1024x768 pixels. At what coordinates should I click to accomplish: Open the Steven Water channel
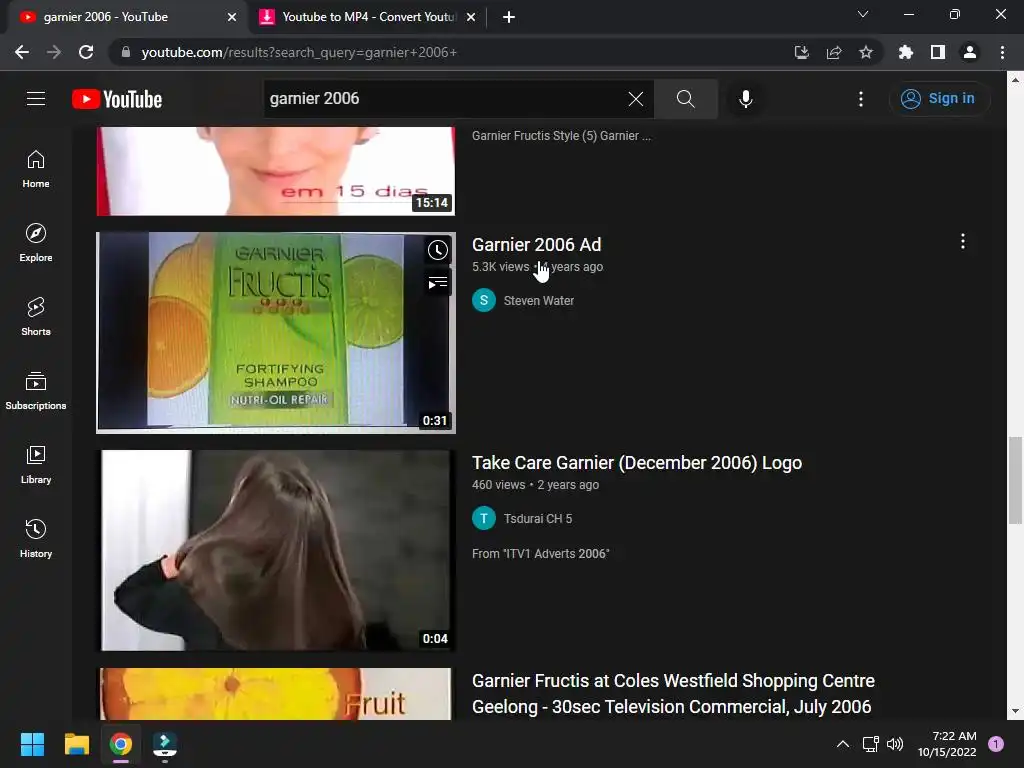539,300
